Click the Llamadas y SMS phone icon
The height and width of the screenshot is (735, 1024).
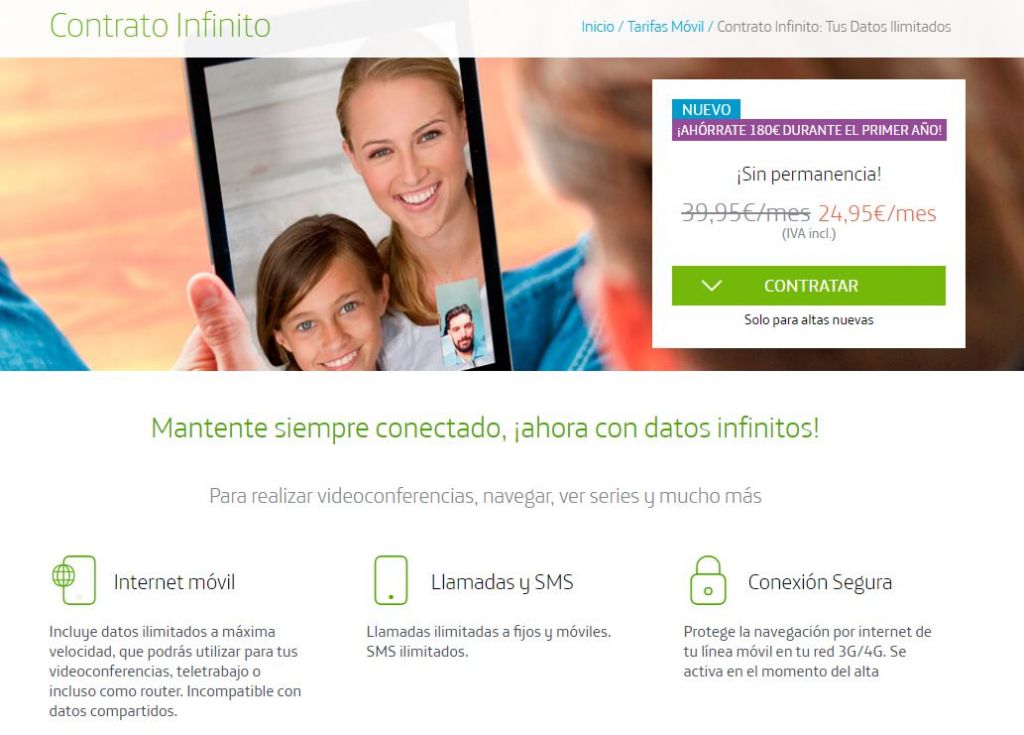click(x=391, y=580)
